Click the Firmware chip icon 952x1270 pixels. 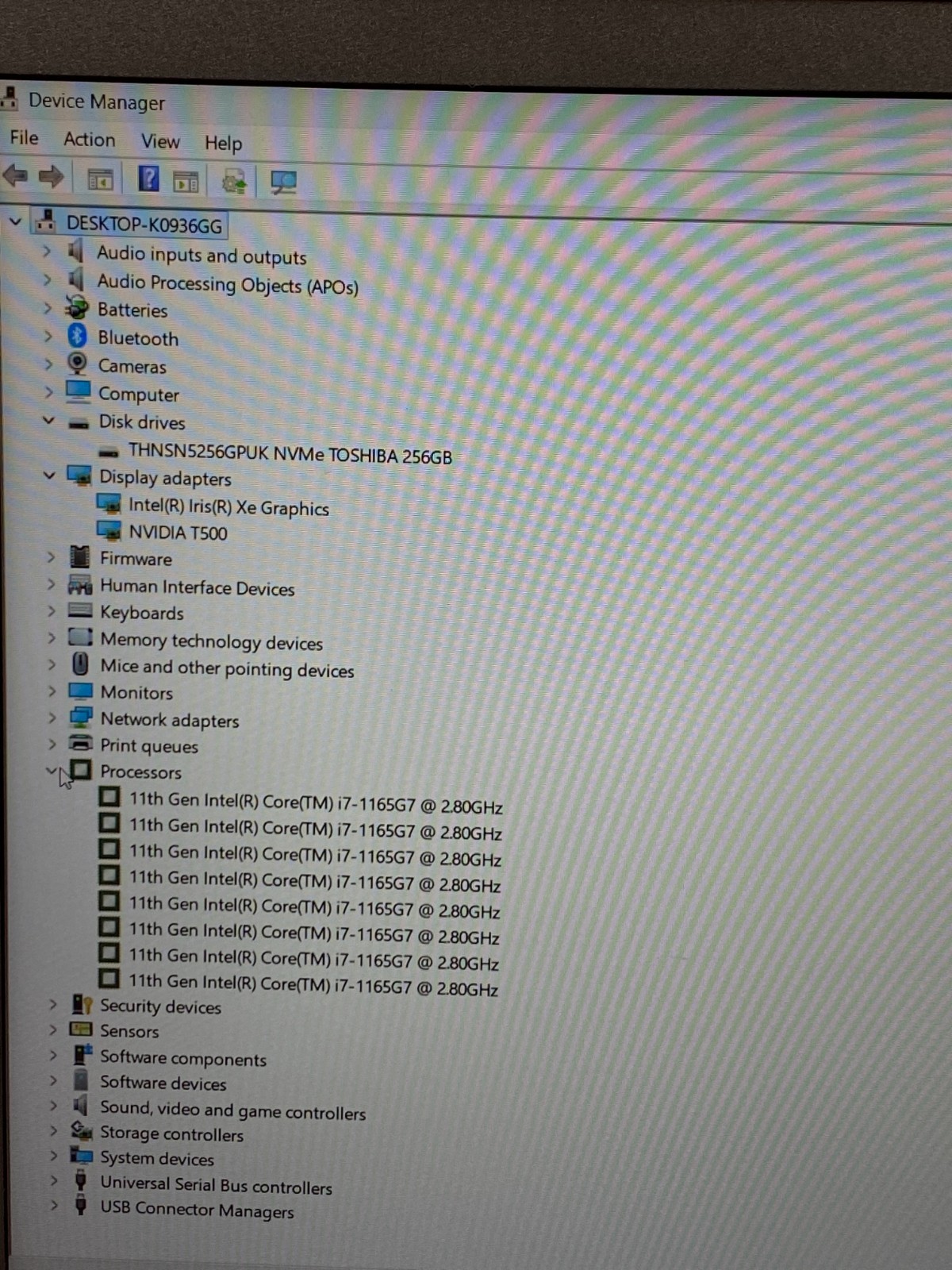click(80, 556)
